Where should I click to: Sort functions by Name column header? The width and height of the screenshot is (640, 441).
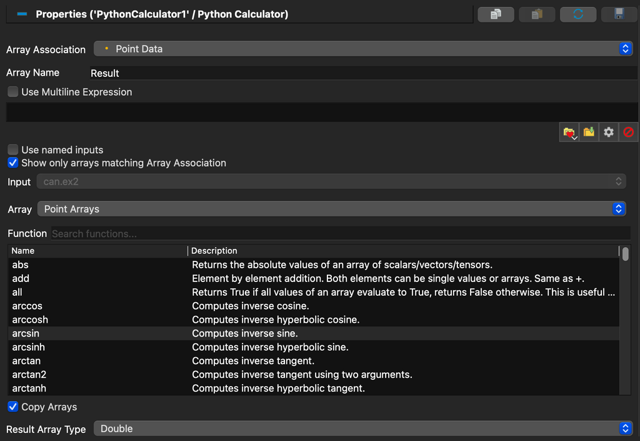pos(97,251)
